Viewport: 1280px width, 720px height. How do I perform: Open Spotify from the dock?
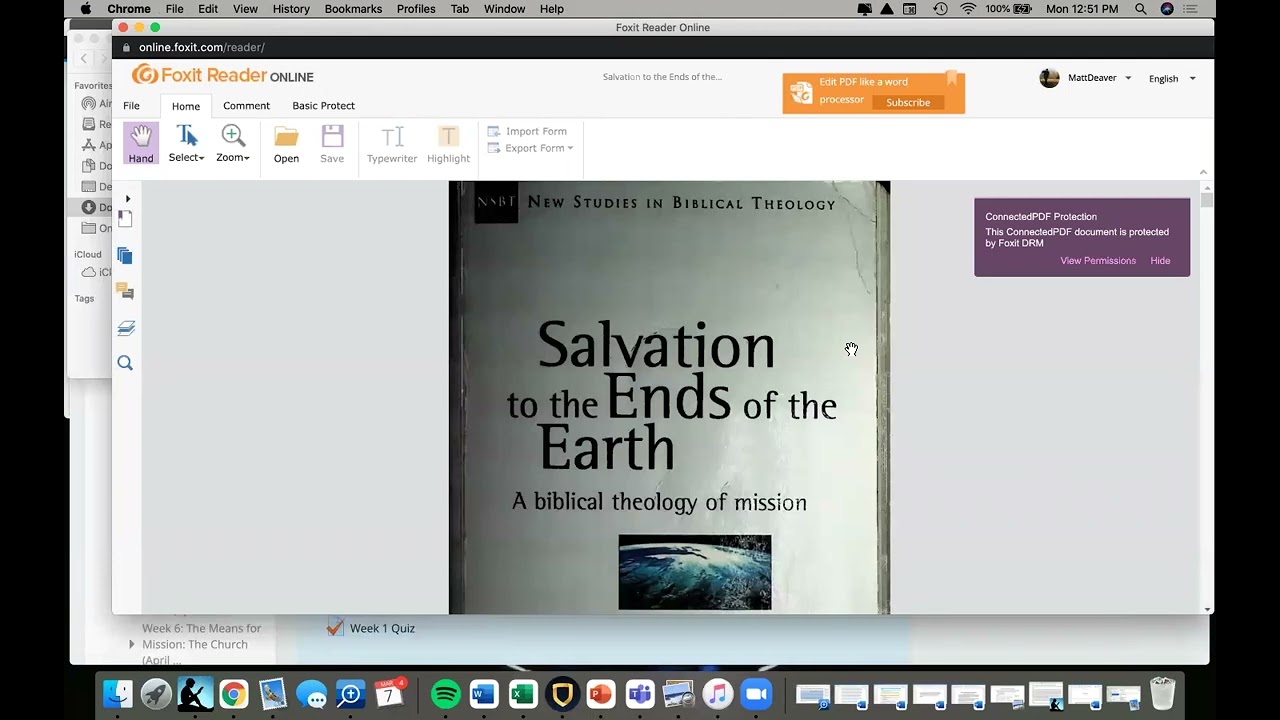[446, 693]
